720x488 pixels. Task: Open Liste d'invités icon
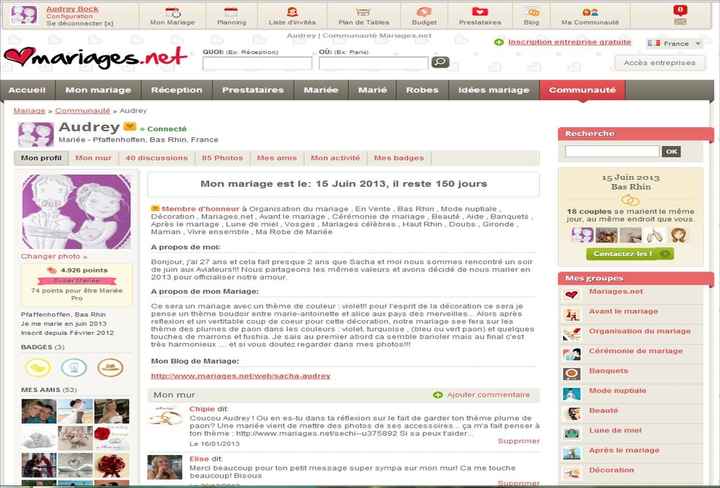pos(292,12)
